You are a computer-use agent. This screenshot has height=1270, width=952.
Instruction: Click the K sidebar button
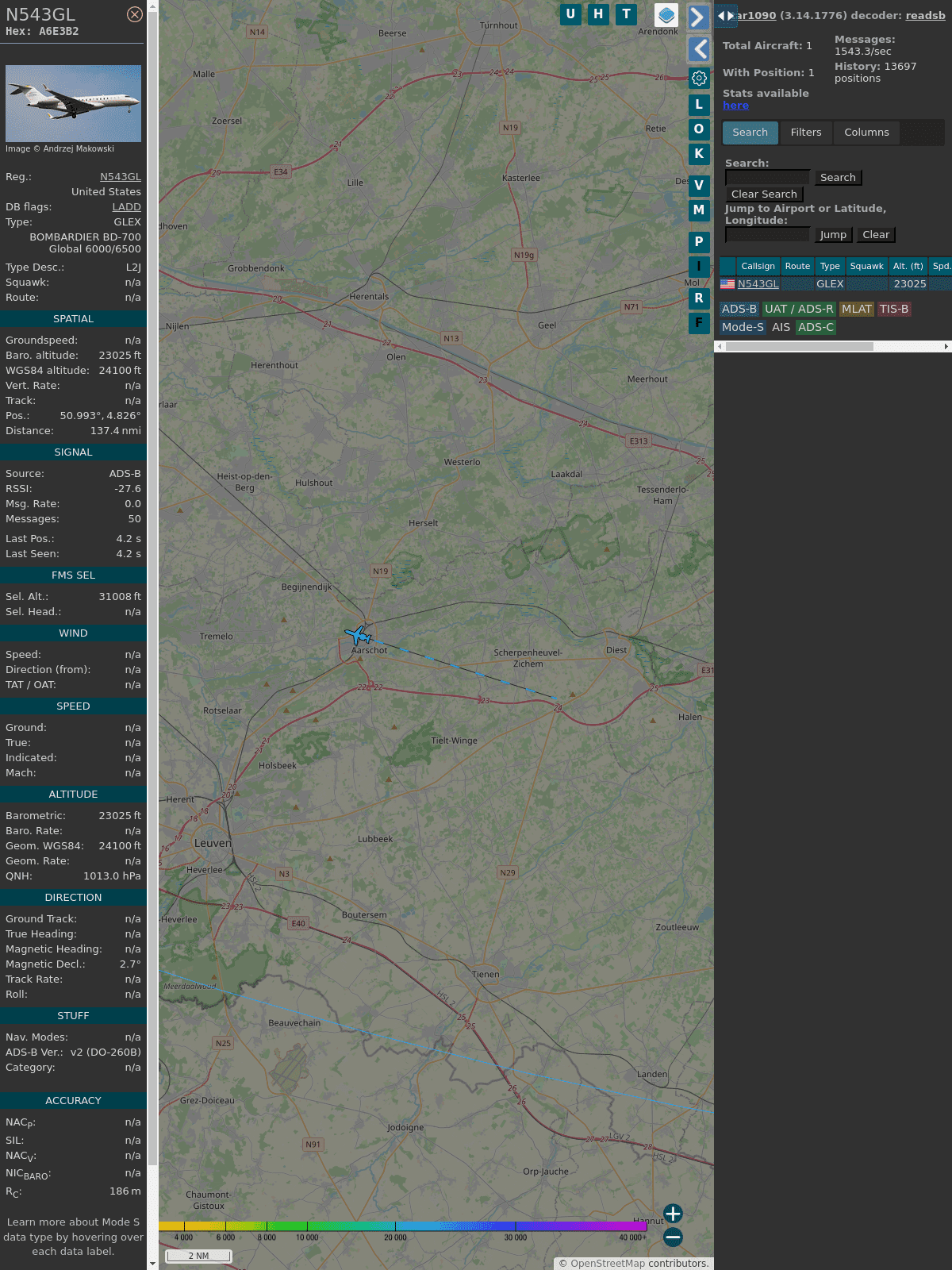coord(699,154)
